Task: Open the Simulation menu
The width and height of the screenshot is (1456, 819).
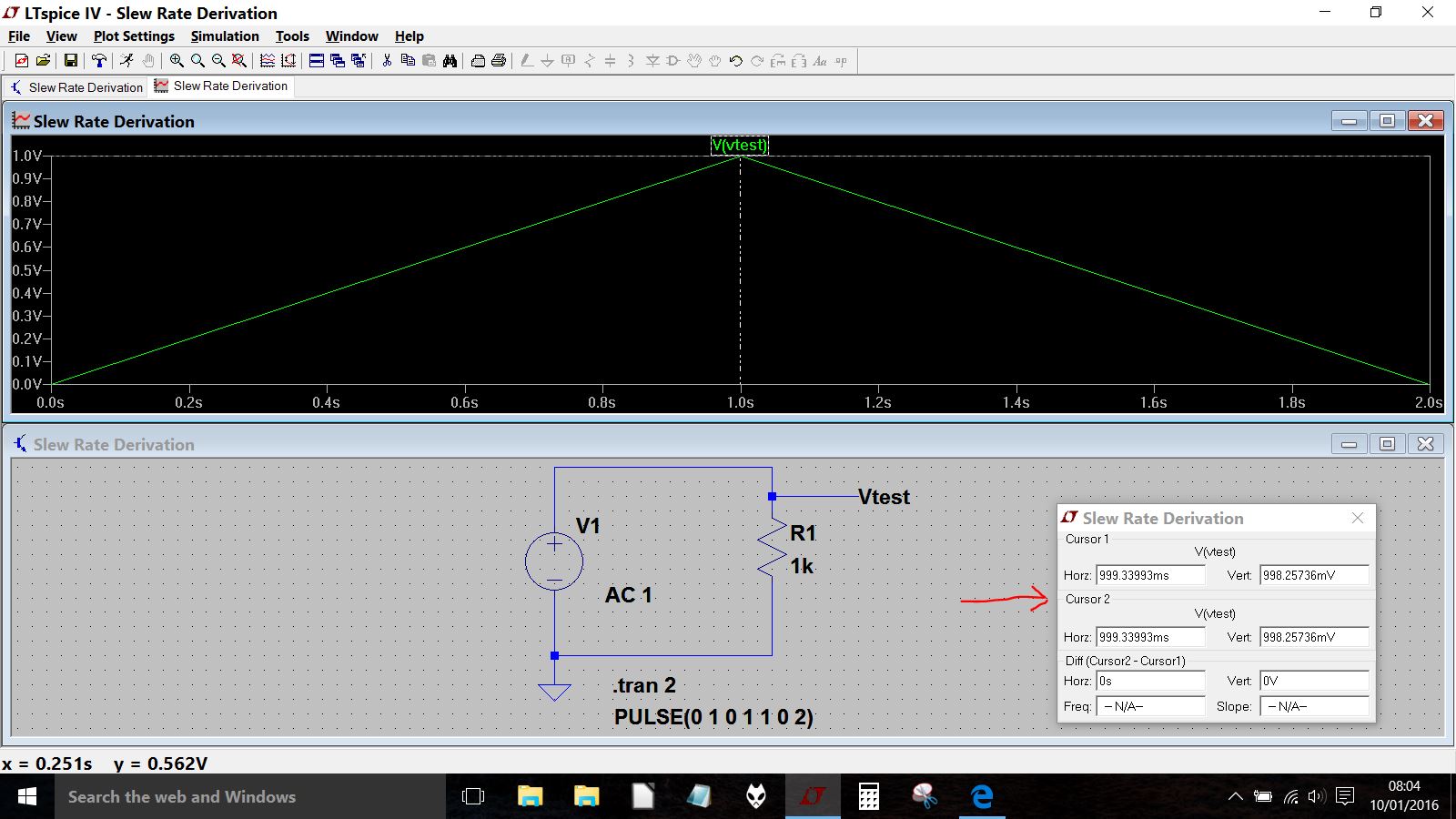Action: point(225,36)
